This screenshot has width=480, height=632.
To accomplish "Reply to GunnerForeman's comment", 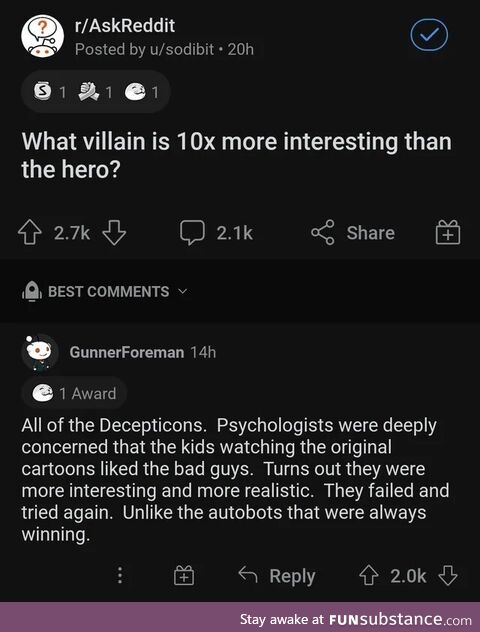I will point(277,575).
